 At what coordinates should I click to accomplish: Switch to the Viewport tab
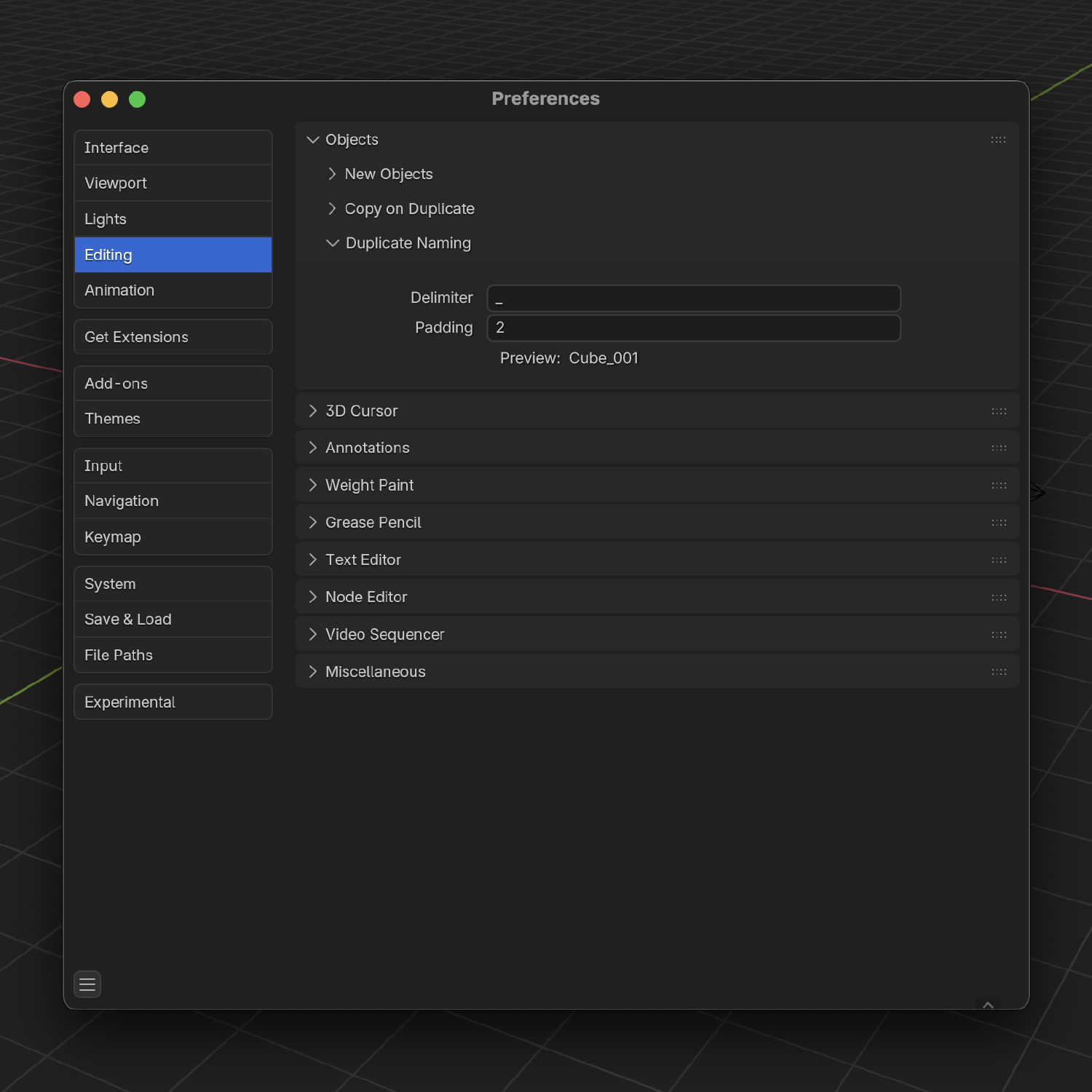click(x=173, y=183)
